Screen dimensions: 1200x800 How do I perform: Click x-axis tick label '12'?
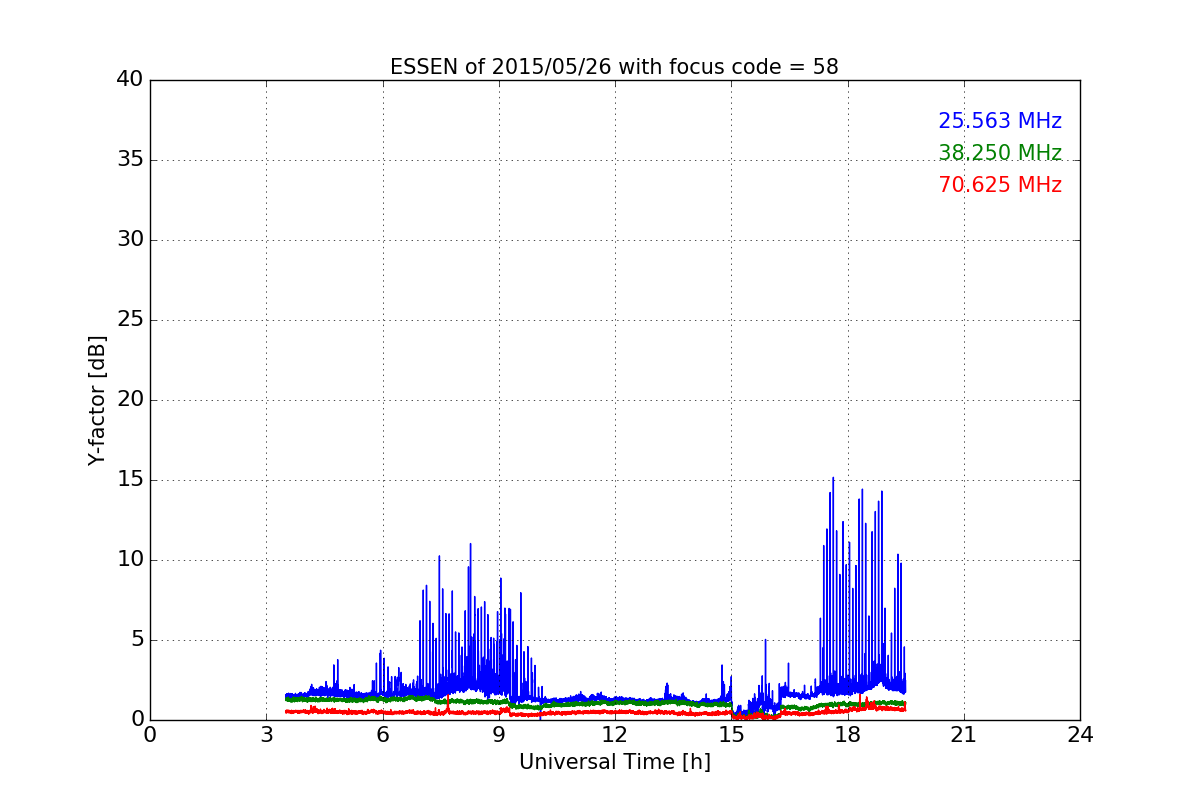click(615, 735)
